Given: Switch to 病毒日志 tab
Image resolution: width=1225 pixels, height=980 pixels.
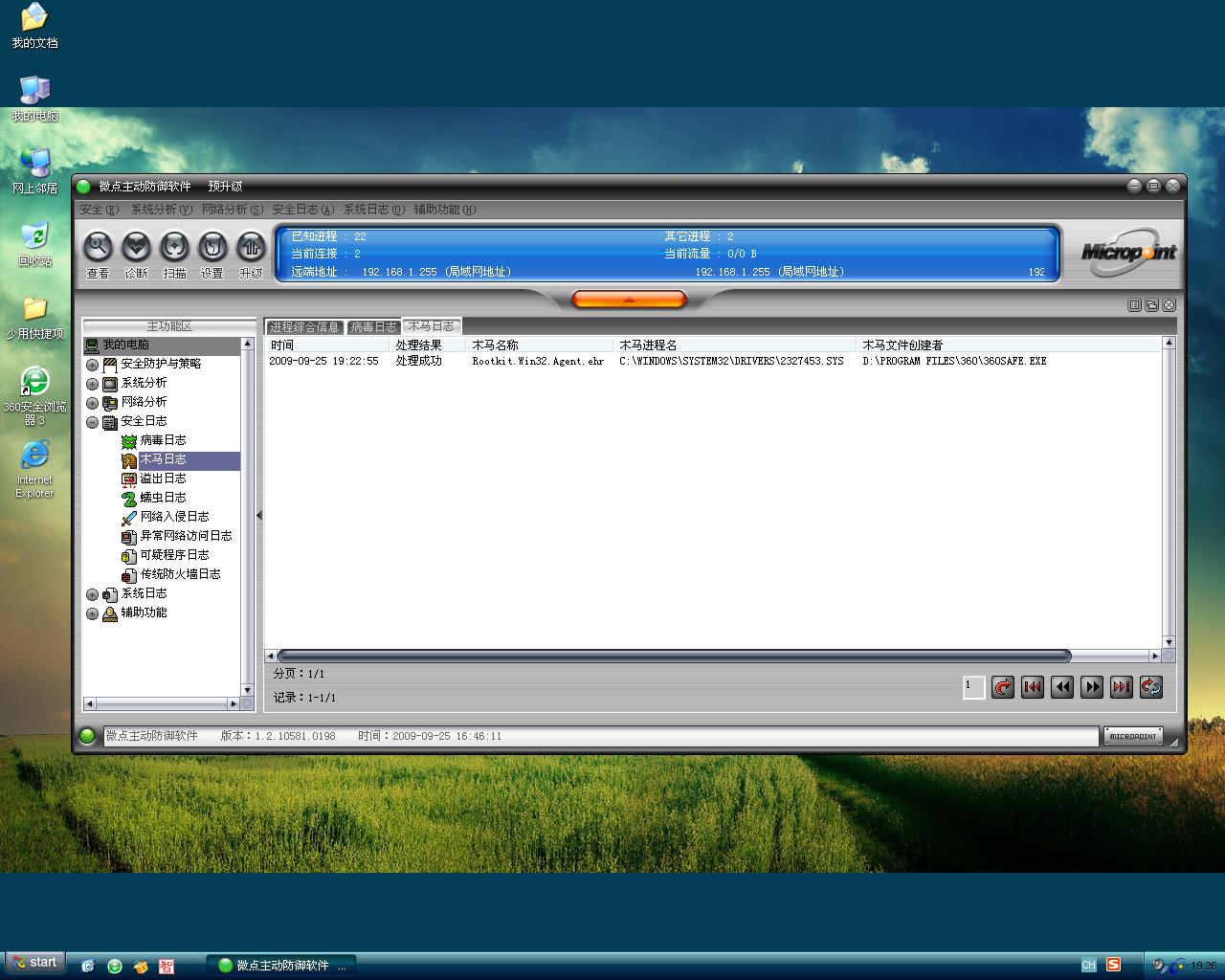Looking at the screenshot, I should pyautogui.click(x=373, y=327).
